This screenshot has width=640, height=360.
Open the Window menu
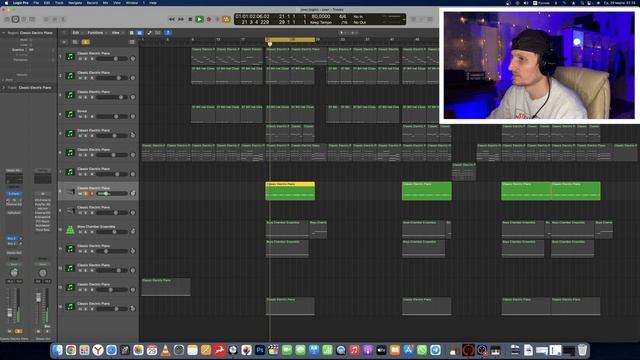pyautogui.click(x=131, y=3)
